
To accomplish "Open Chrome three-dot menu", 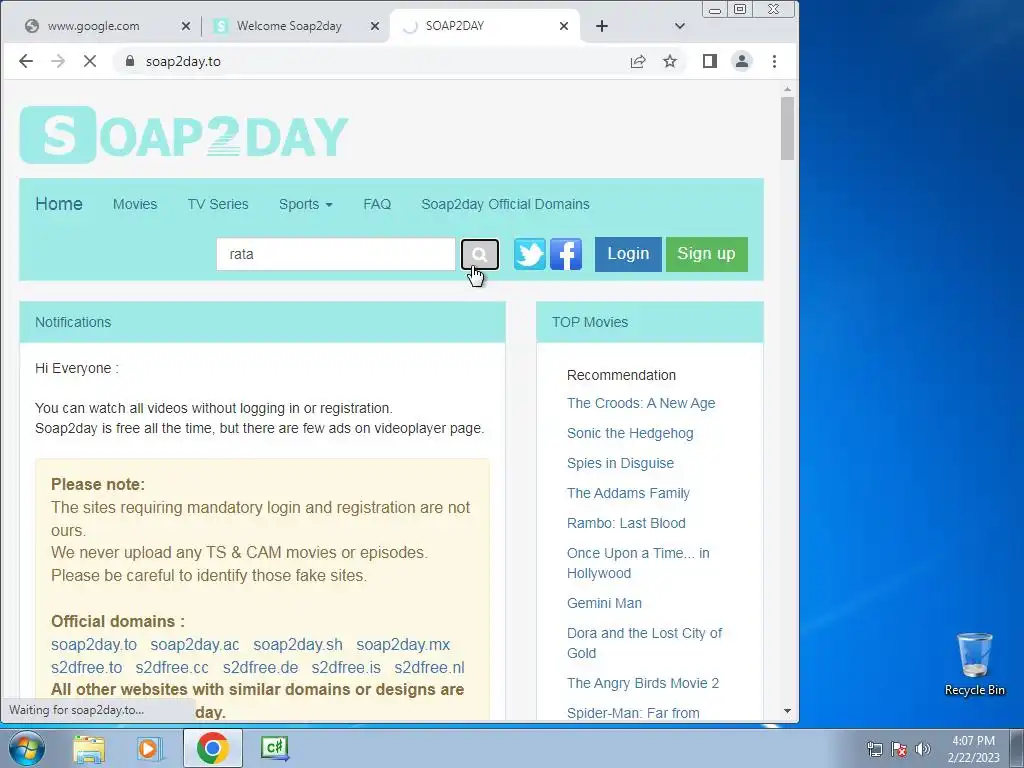I will pyautogui.click(x=775, y=61).
